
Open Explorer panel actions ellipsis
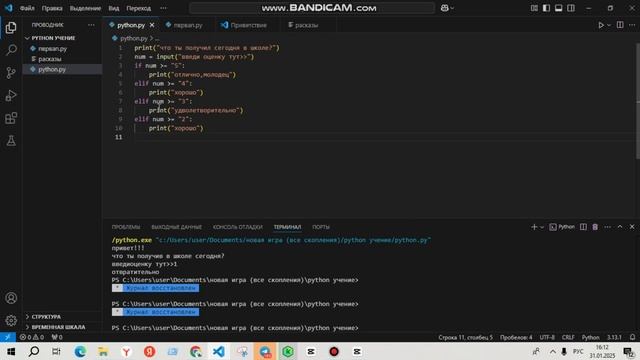coord(91,25)
